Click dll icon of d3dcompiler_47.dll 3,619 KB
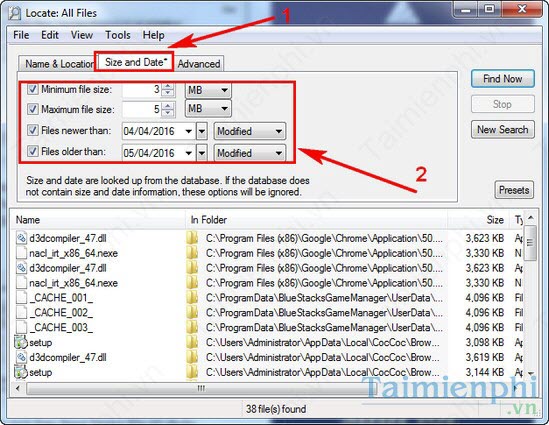Viewport: 549px width, 425px height. 21,357
